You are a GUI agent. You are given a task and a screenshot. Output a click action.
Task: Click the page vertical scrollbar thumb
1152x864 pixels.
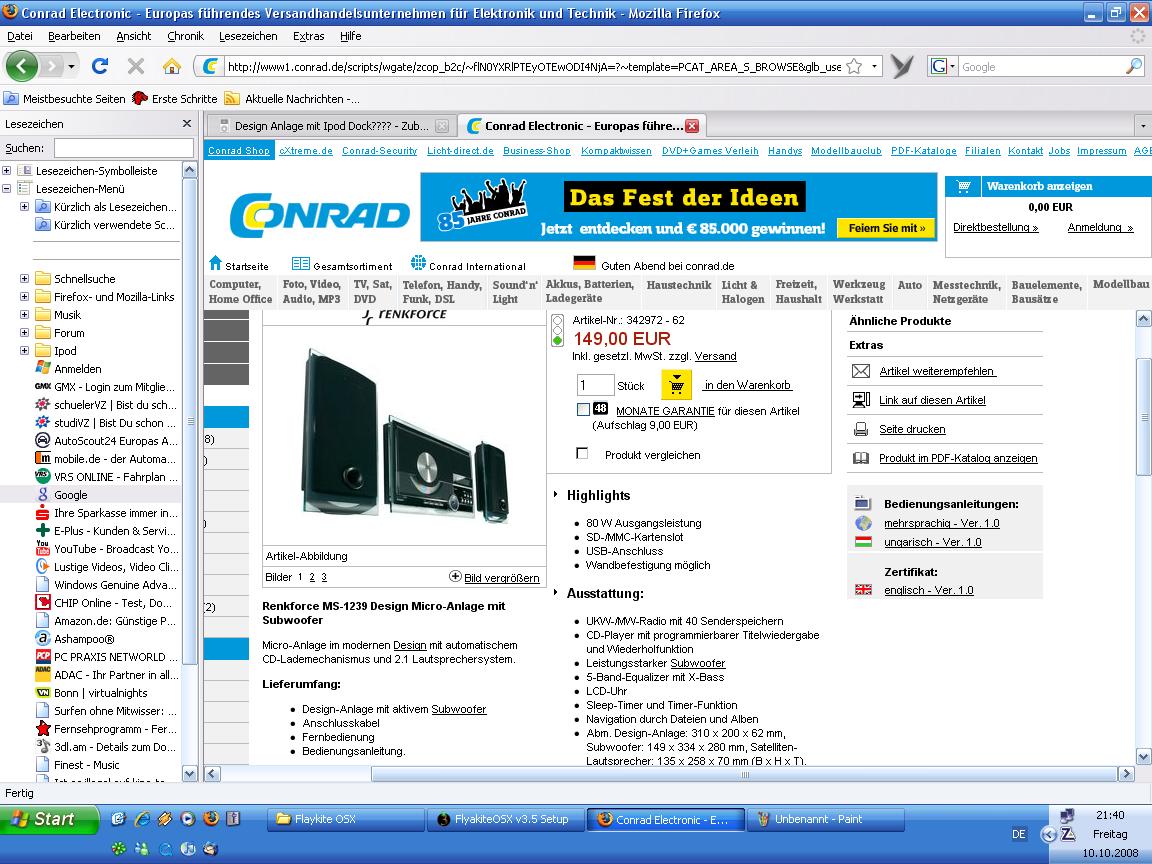tap(1143, 417)
